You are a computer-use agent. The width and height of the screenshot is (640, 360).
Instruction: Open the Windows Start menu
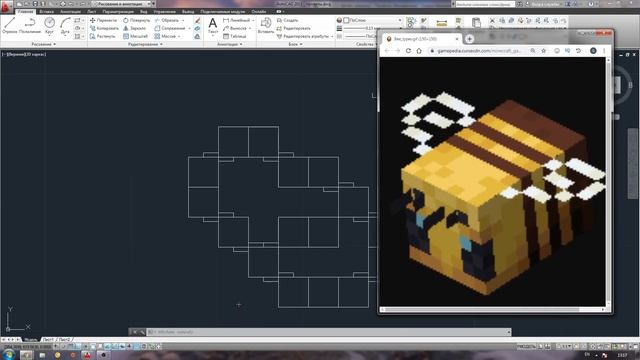point(8,354)
